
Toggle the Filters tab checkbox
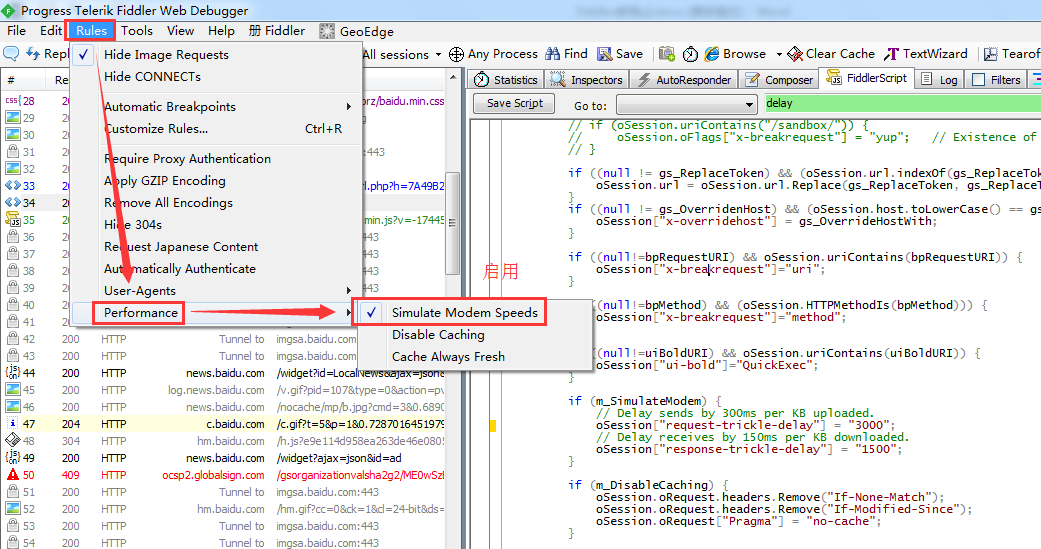[978, 80]
